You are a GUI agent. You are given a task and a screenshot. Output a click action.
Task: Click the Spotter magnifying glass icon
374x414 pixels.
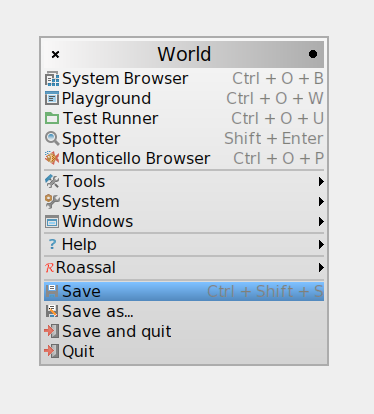(x=52, y=138)
